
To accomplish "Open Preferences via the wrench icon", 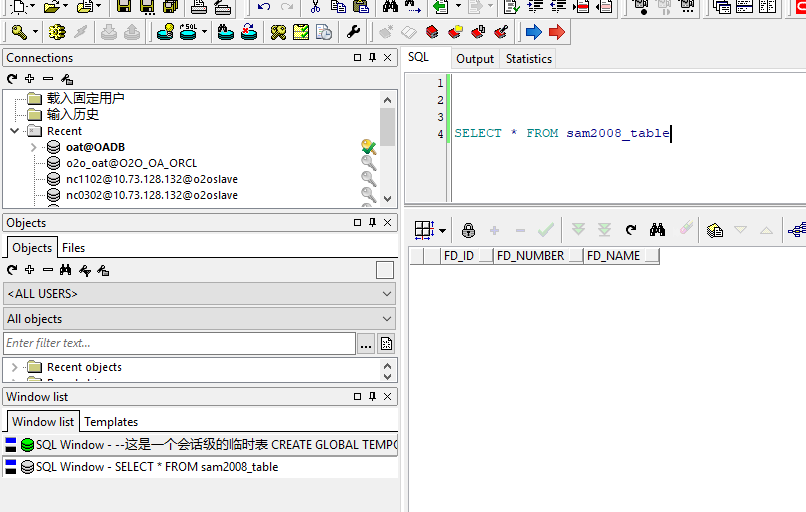I will [x=353, y=32].
